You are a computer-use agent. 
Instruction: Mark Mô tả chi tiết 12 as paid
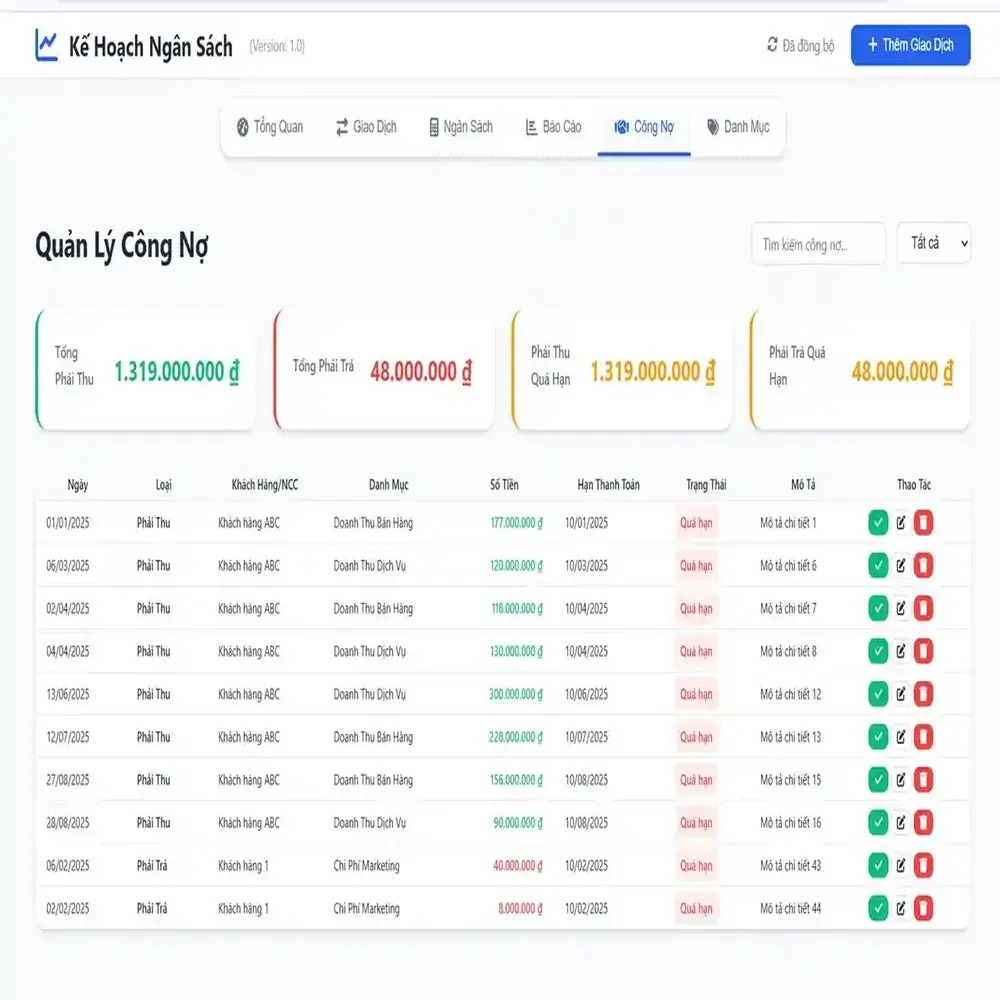pyautogui.click(x=878, y=694)
